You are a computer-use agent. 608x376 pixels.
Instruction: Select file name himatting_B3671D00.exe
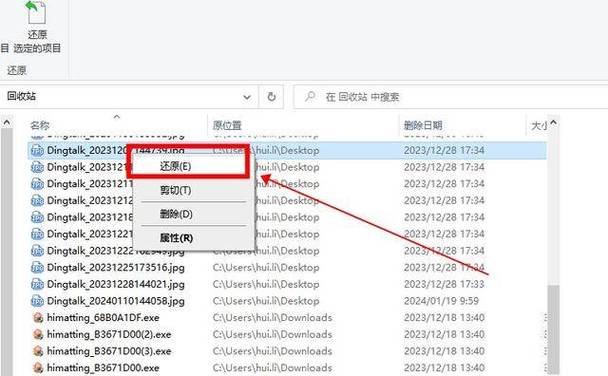click(103, 367)
